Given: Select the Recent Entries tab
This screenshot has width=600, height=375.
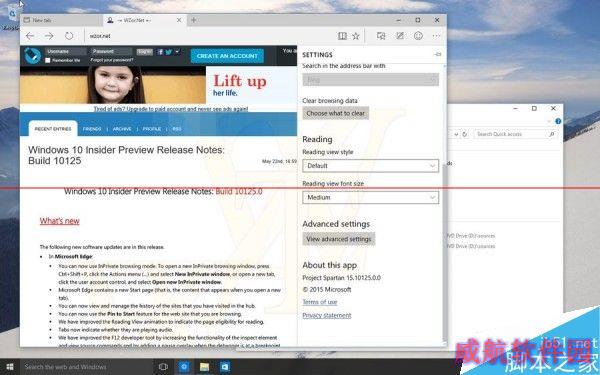Looking at the screenshot, I should 53,129.
